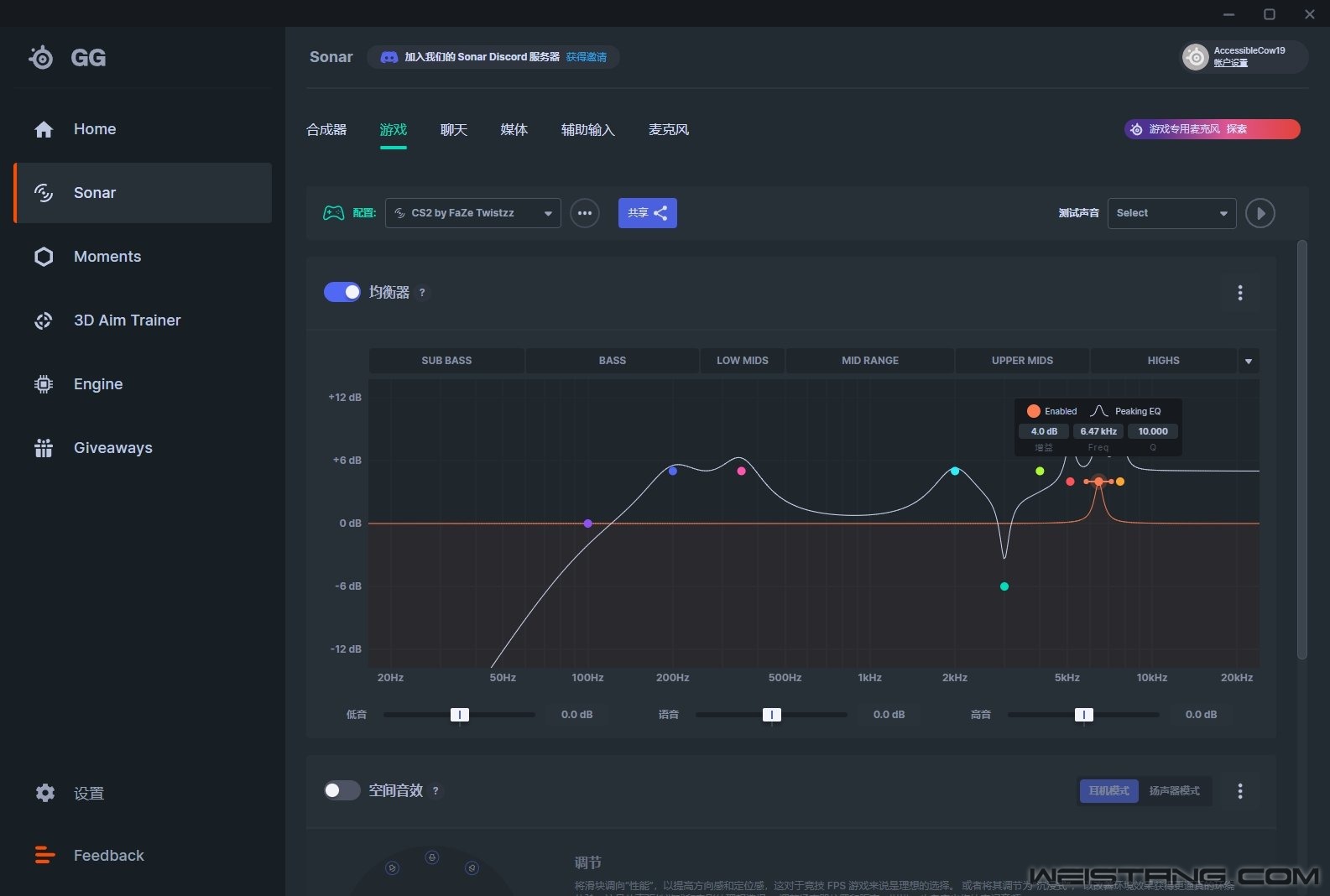Switch to 聊天 tab
Viewport: 1330px width, 896px height.
tap(454, 130)
